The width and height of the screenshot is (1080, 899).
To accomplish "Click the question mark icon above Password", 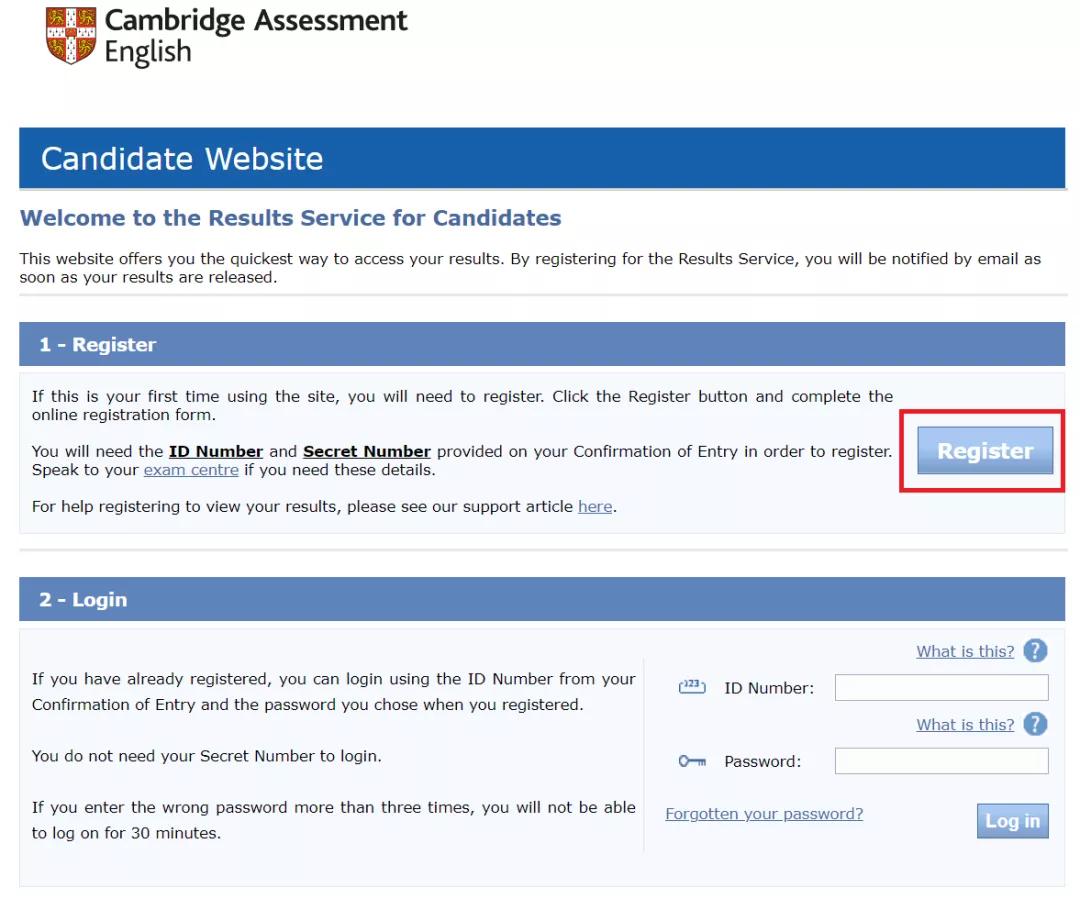I will tap(1036, 724).
